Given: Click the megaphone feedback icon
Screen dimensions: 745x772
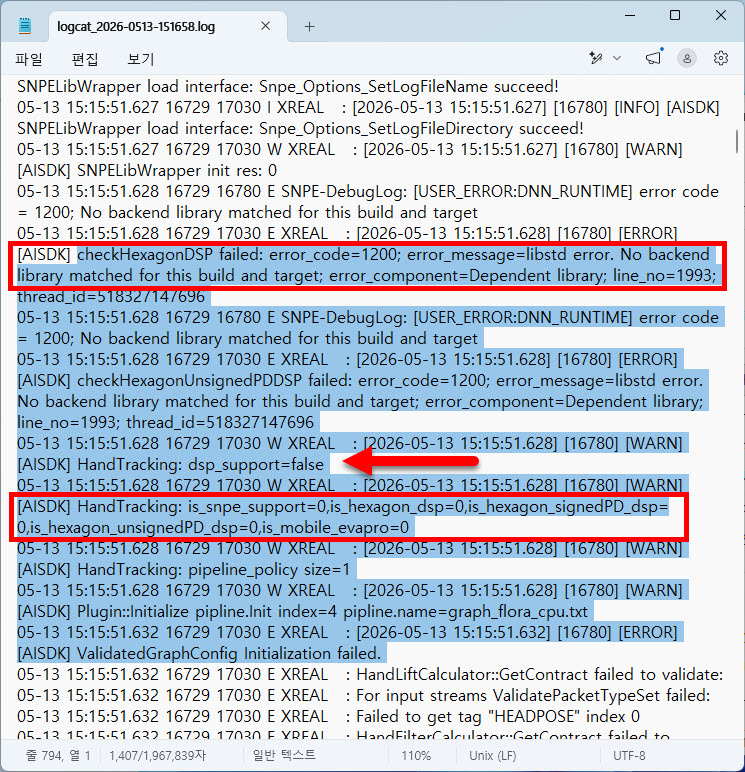Looking at the screenshot, I should click(x=653, y=58).
